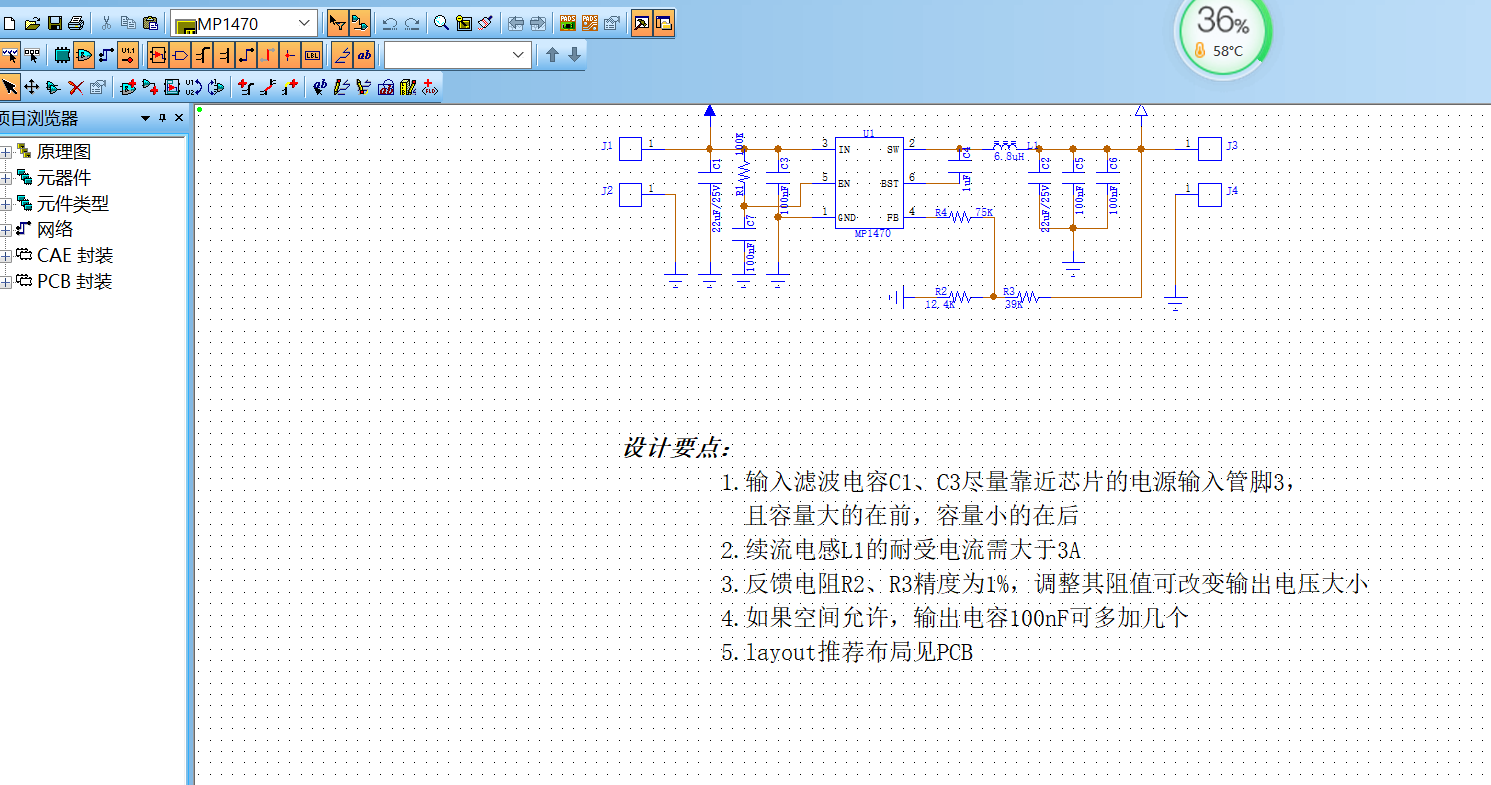Select the arrow pointer tool in Design toolbar
This screenshot has width=1491, height=785.
click(9, 87)
